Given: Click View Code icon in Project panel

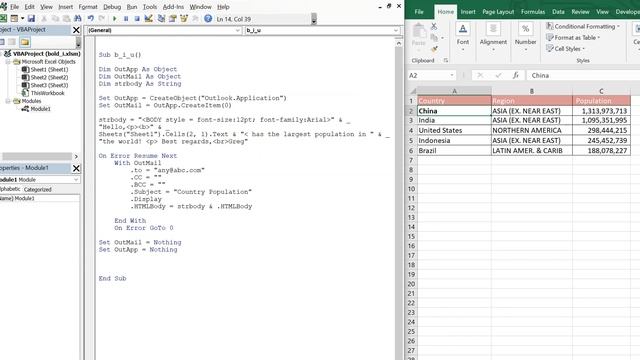Looking at the screenshot, I should (2, 42).
